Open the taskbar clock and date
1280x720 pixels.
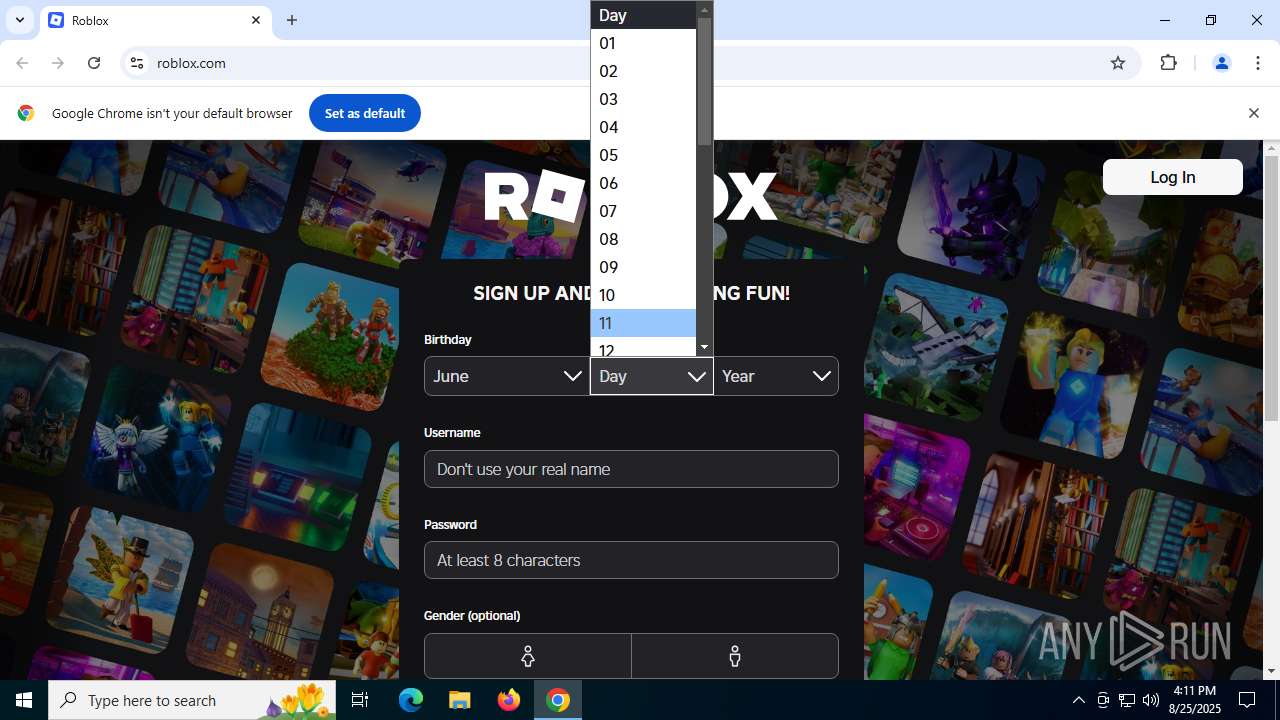pos(1194,700)
